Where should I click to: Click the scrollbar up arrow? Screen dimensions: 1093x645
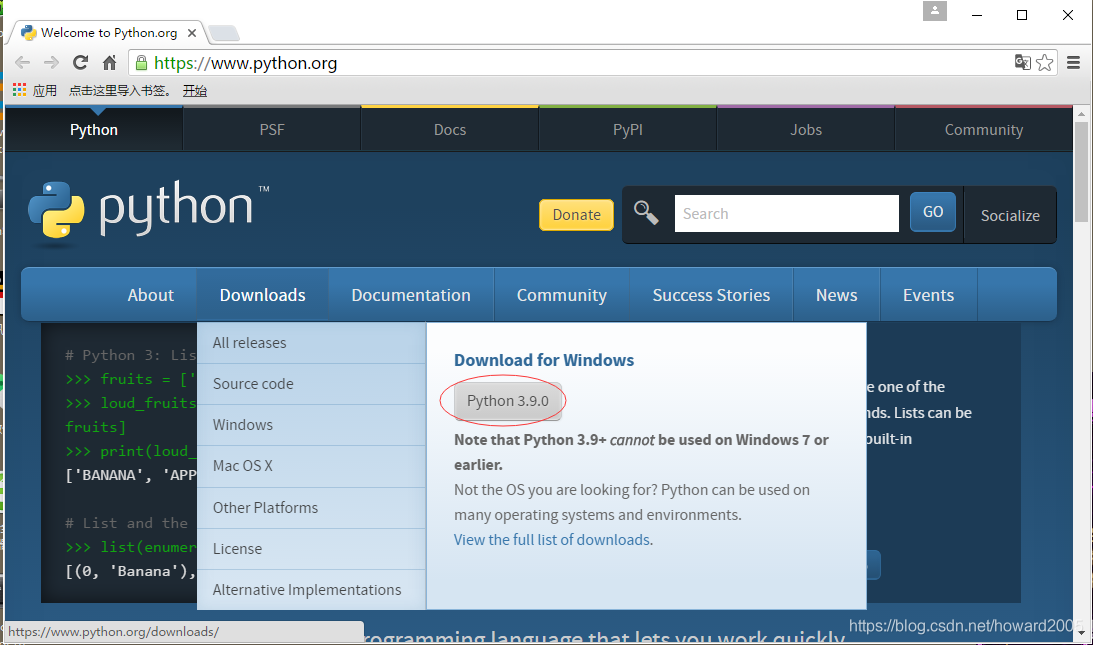pos(1081,113)
